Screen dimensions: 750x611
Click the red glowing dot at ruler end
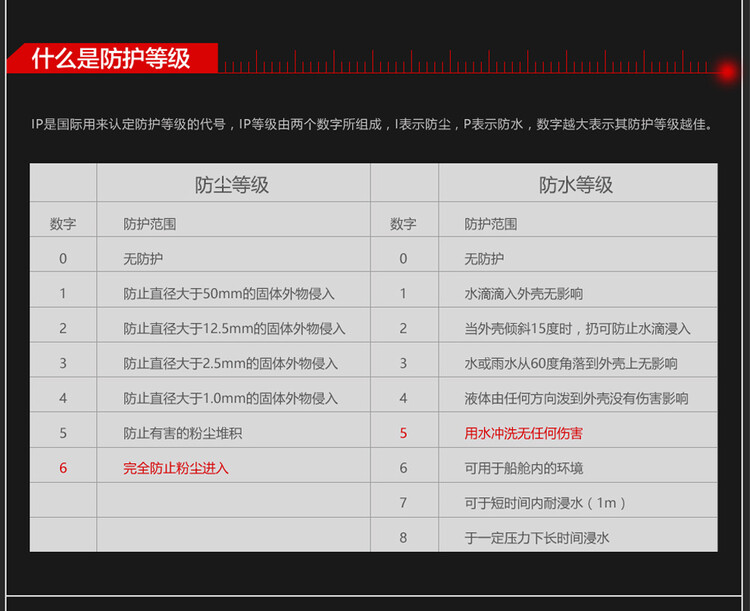728,72
